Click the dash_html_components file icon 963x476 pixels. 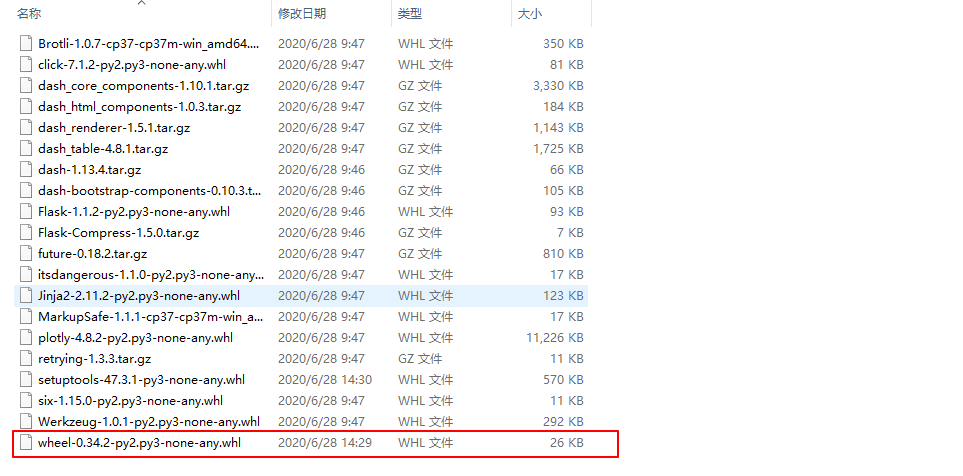(25, 106)
